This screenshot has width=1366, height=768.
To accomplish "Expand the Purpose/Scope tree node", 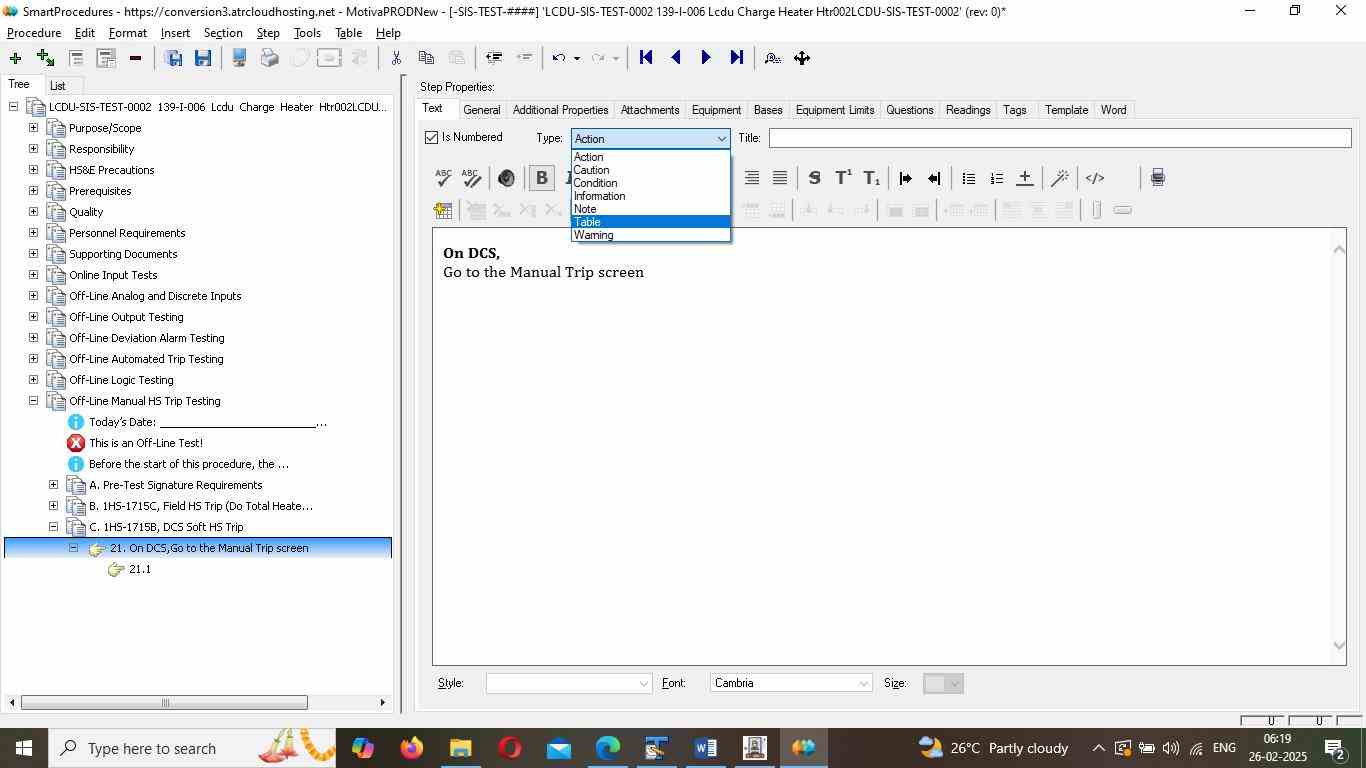I will point(33,128).
